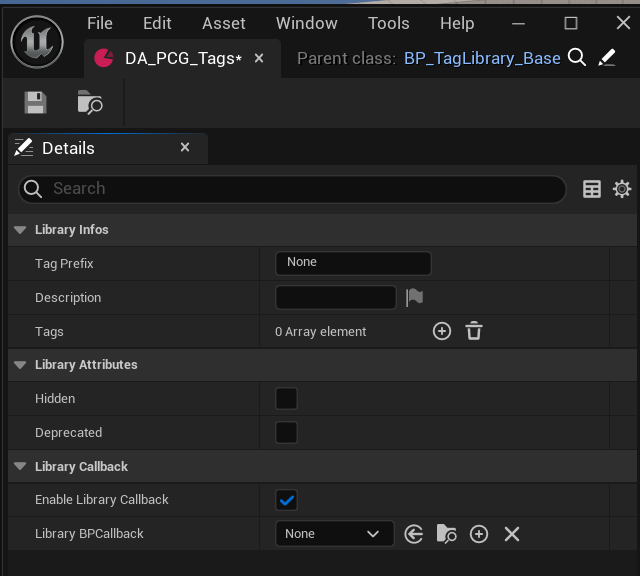Check the Deprecated checkbox

[x=287, y=433]
